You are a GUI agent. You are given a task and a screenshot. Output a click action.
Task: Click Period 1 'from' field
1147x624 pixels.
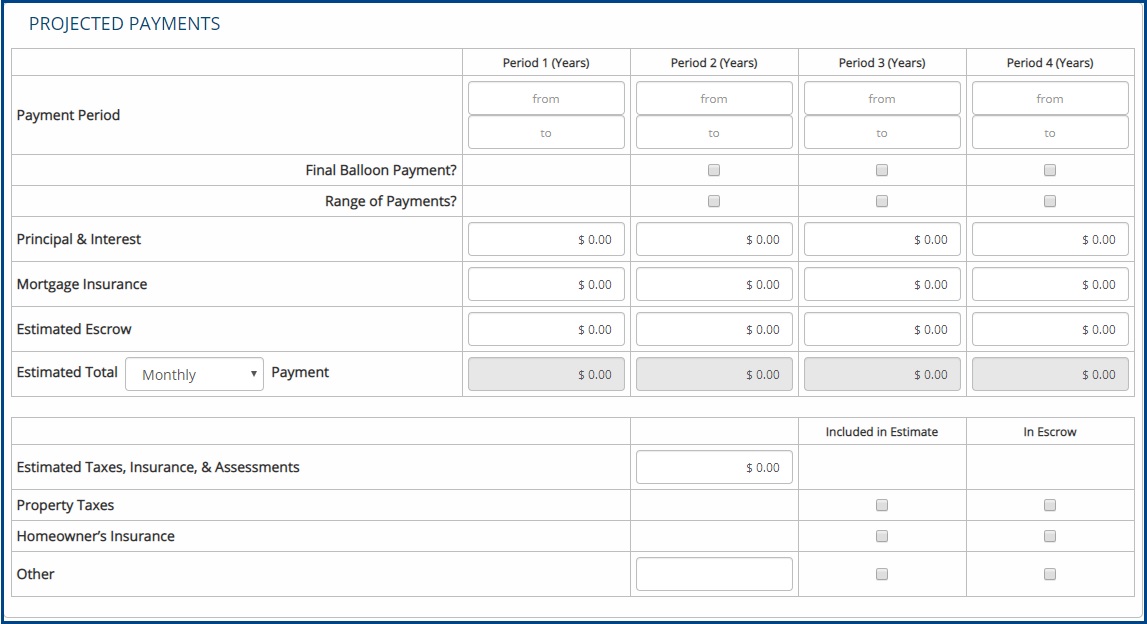546,98
